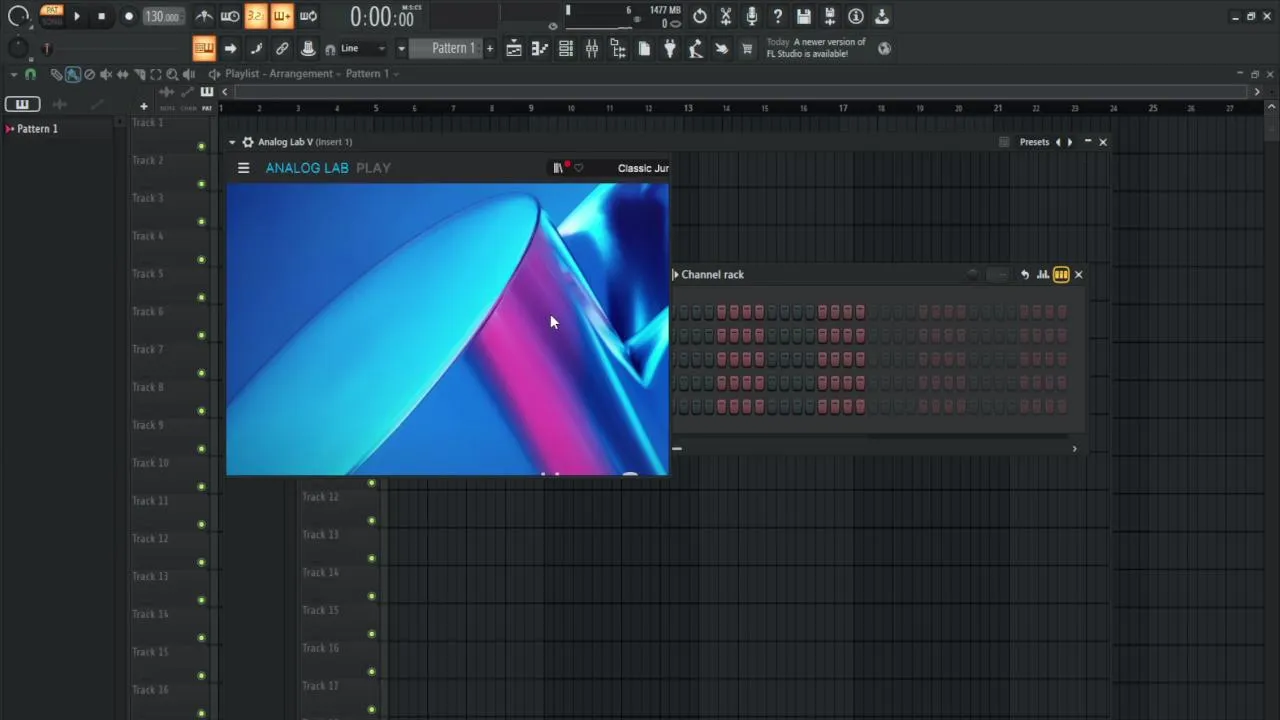Select the Playlist paint brush tool
1280x720 pixels.
[x=73, y=74]
